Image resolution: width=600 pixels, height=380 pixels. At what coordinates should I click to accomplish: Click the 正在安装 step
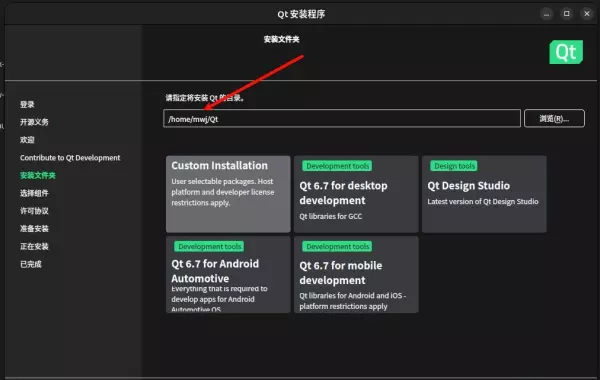[34, 246]
